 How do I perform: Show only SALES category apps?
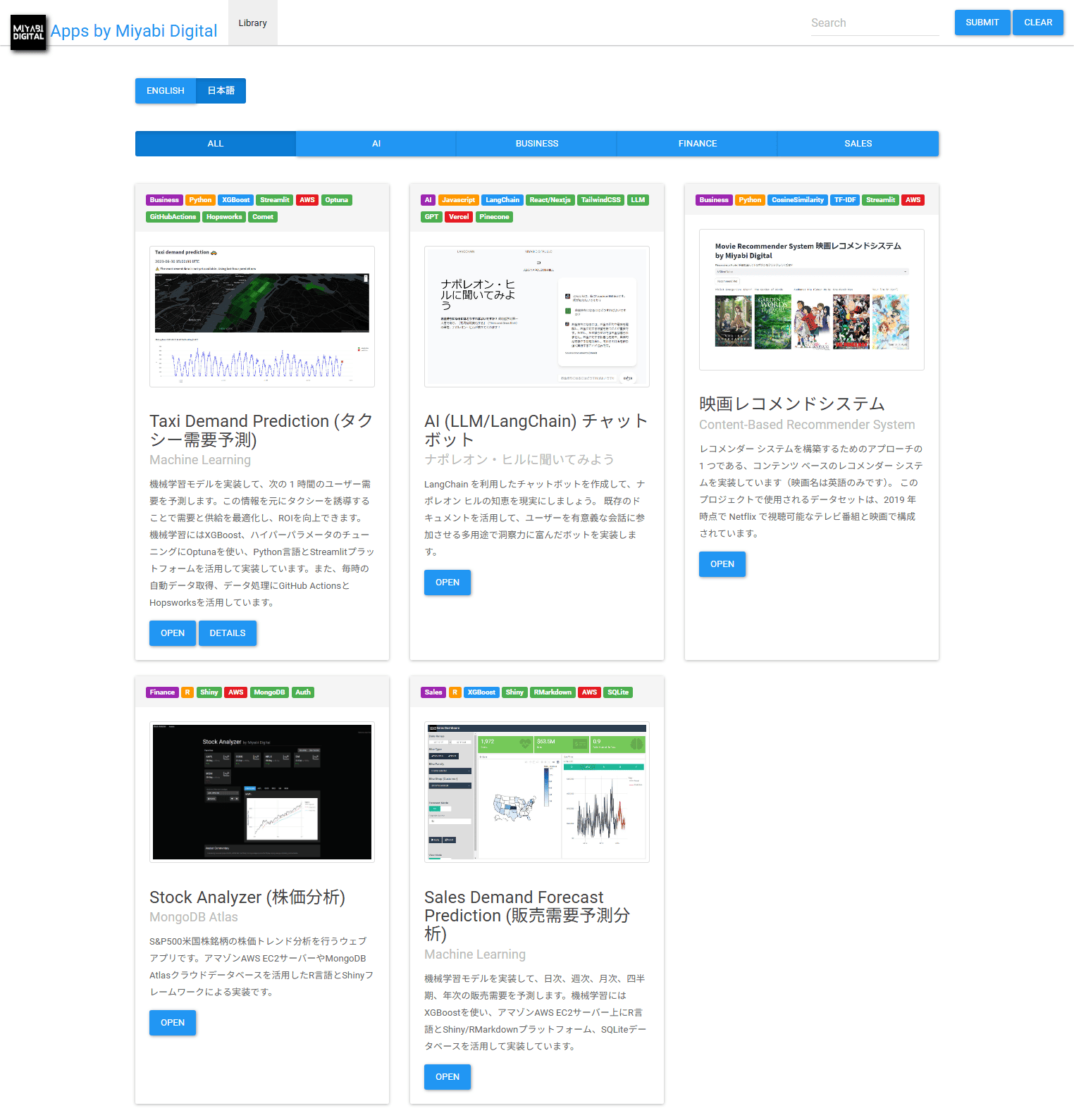click(858, 144)
